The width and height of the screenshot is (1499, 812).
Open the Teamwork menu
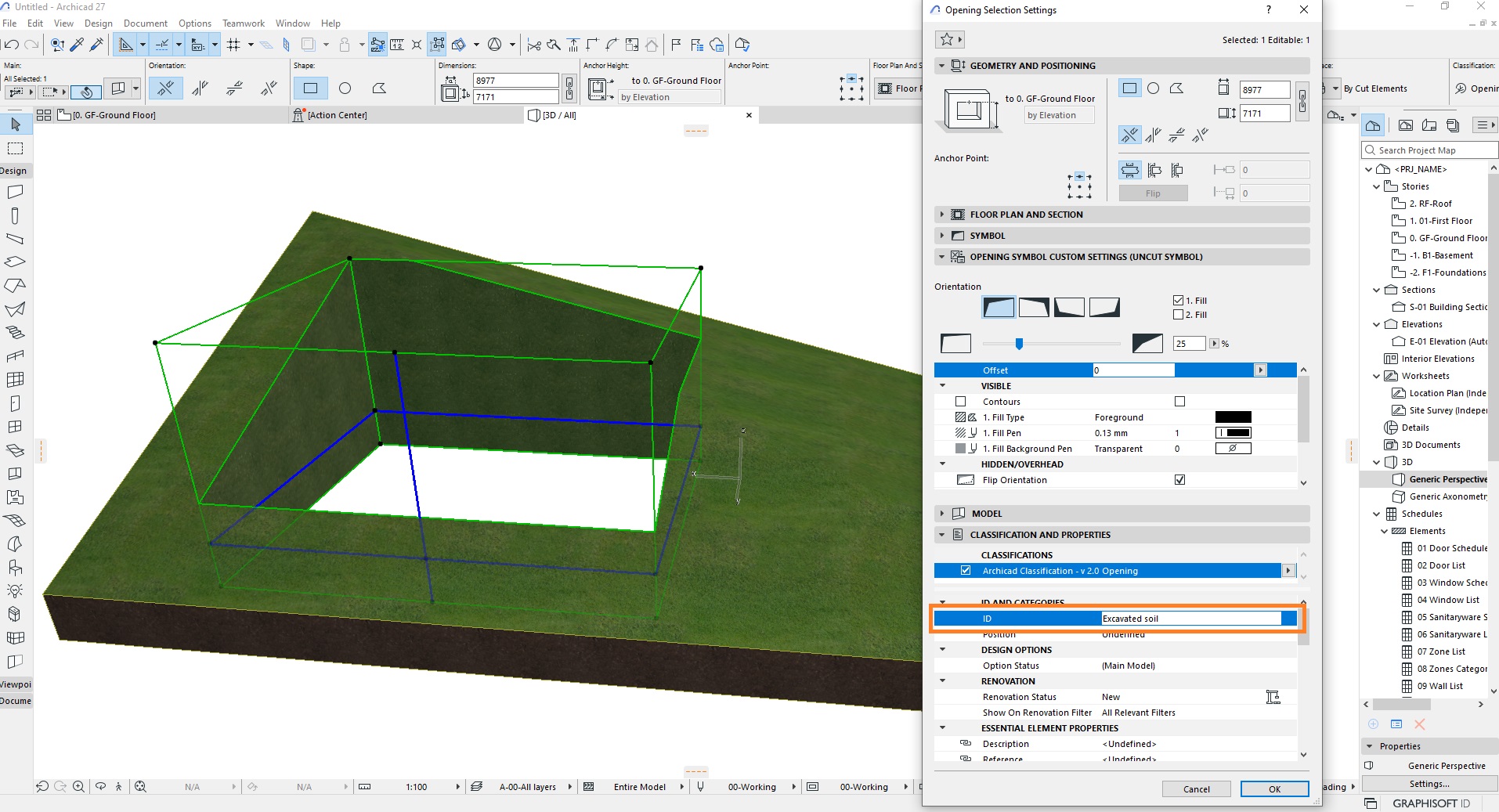pos(244,23)
